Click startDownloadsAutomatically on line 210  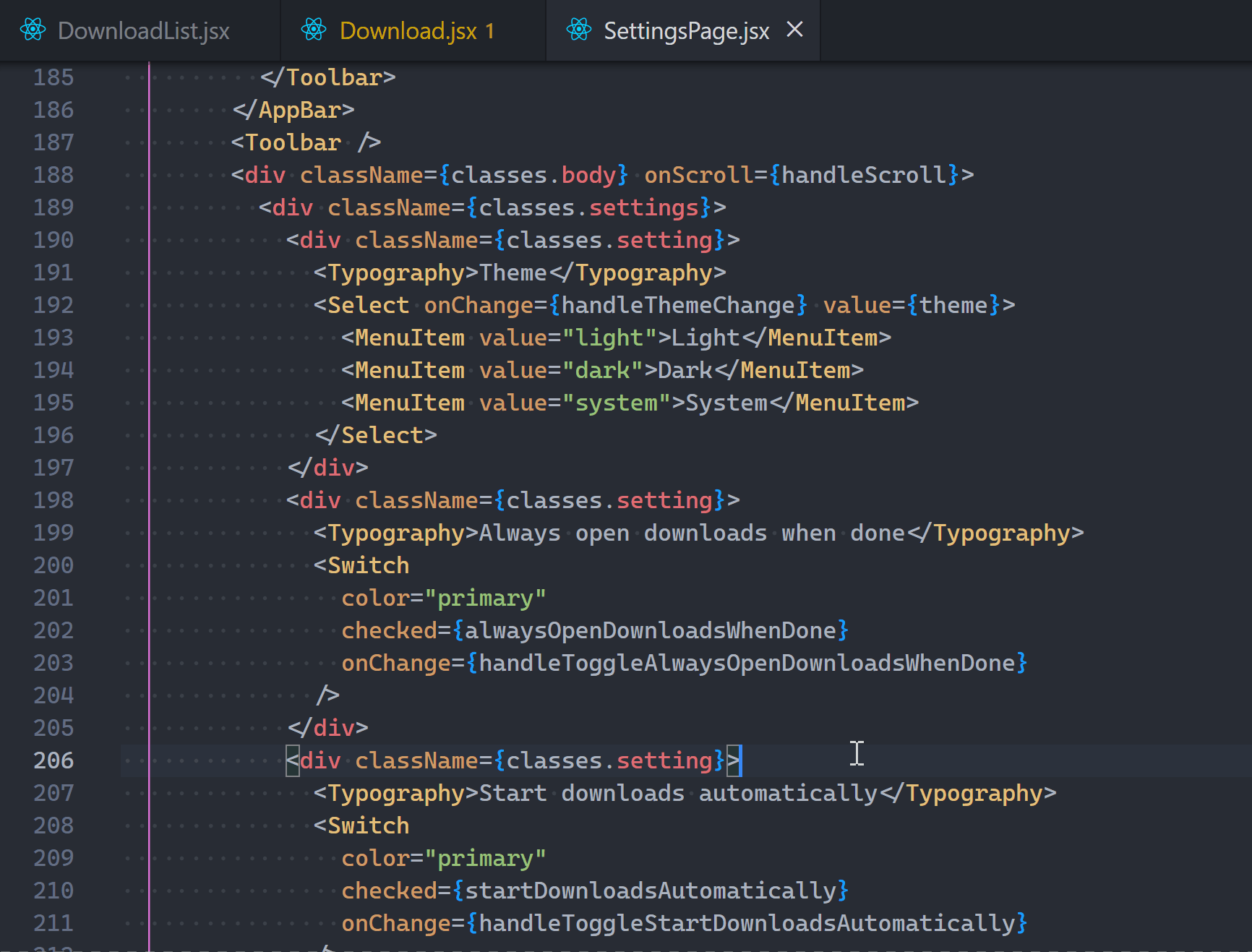pyautogui.click(x=650, y=891)
